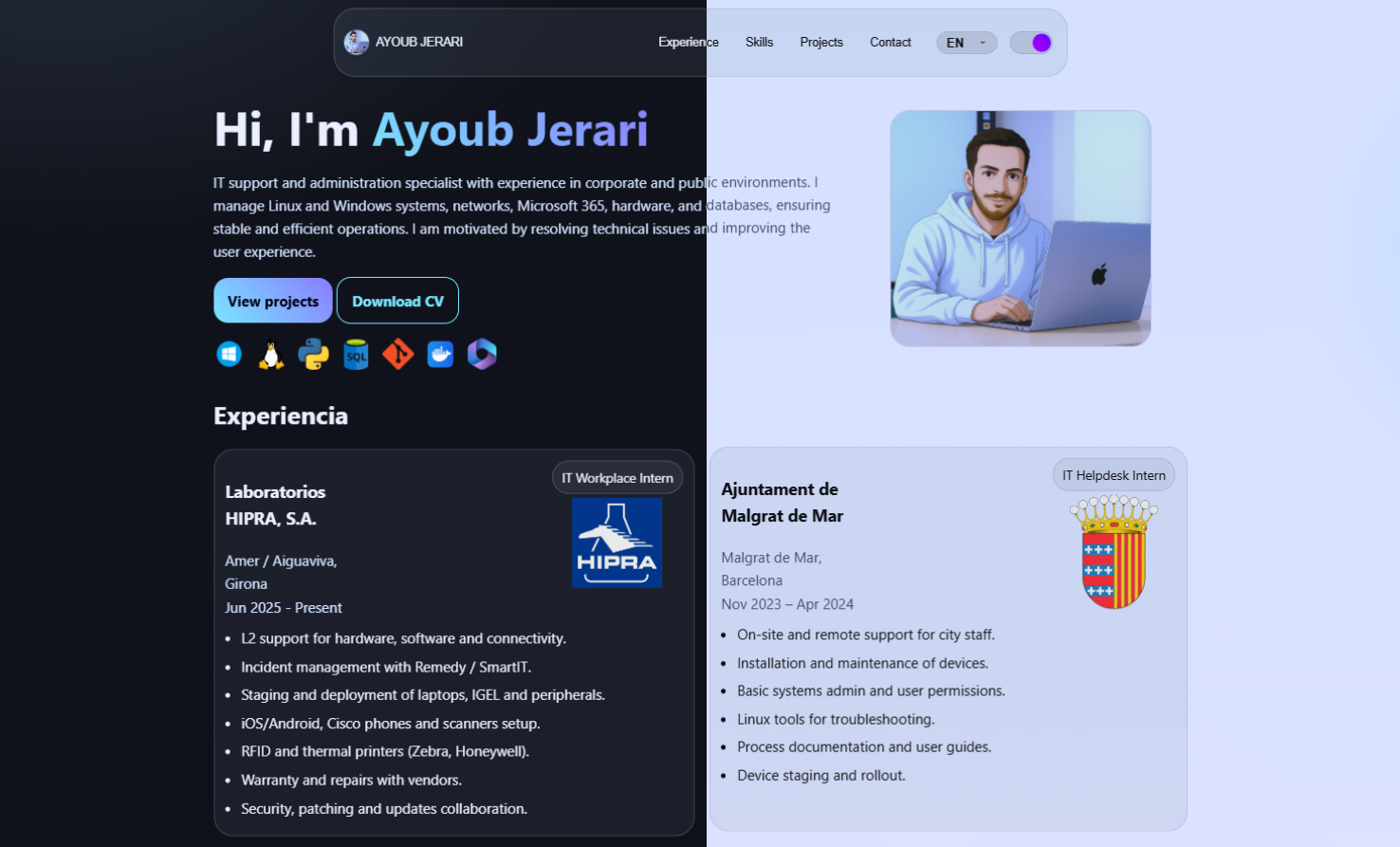Click the Windows icon in skills row

click(230, 355)
